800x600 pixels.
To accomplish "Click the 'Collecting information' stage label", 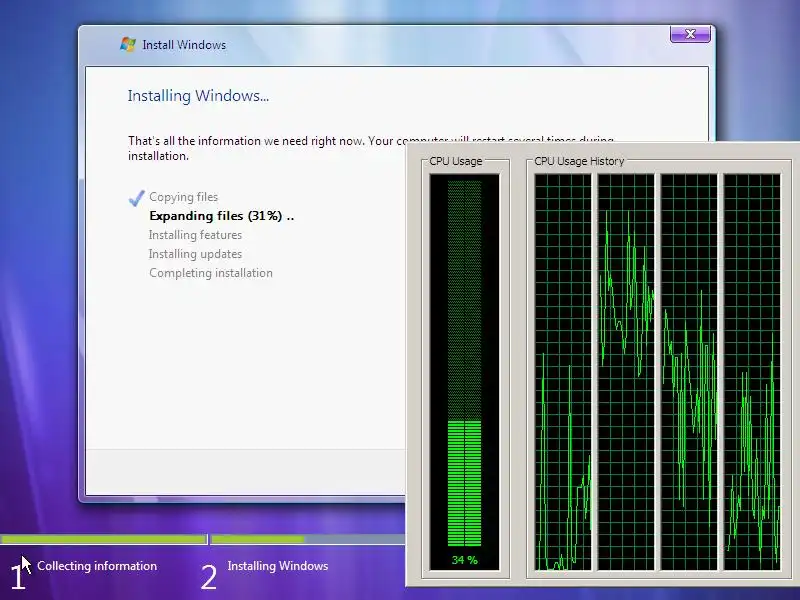I will 97,566.
